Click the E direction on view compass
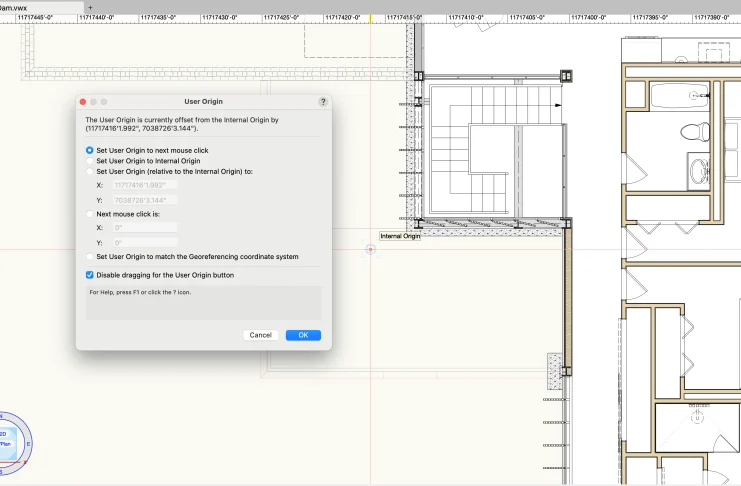Image resolution: width=741 pixels, height=486 pixels. coord(28,443)
